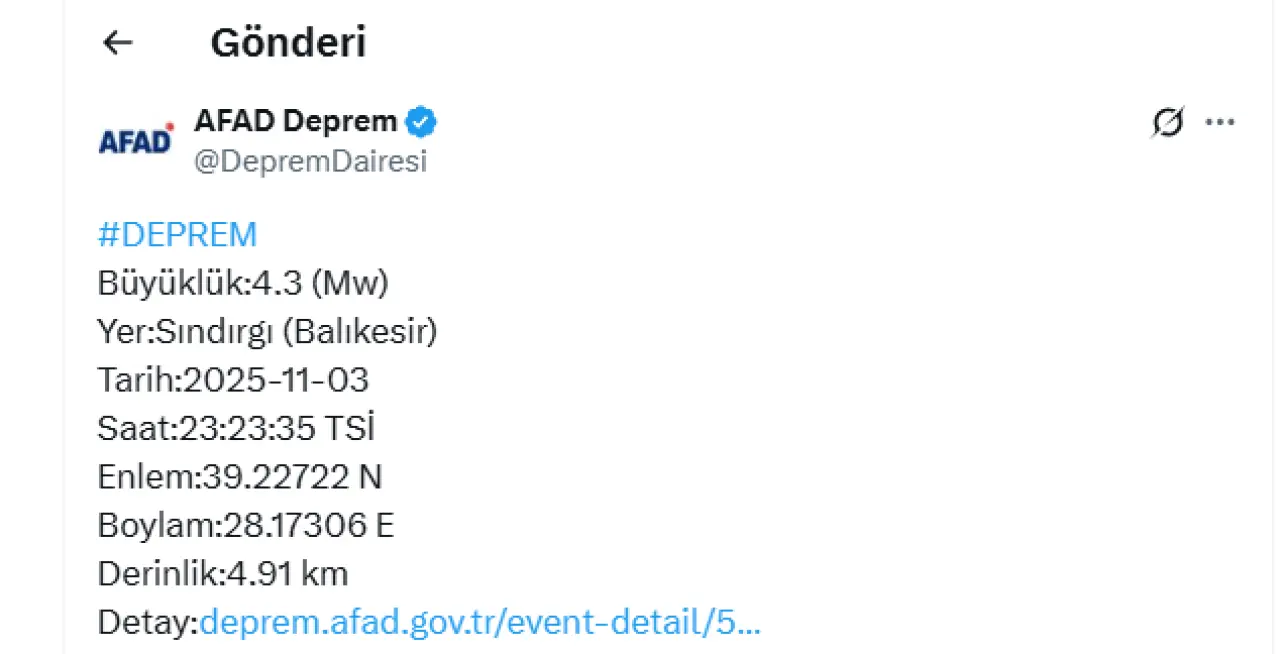Open the deprem.afad.gov.tr event detail link
1280x654 pixels.
(x=480, y=622)
